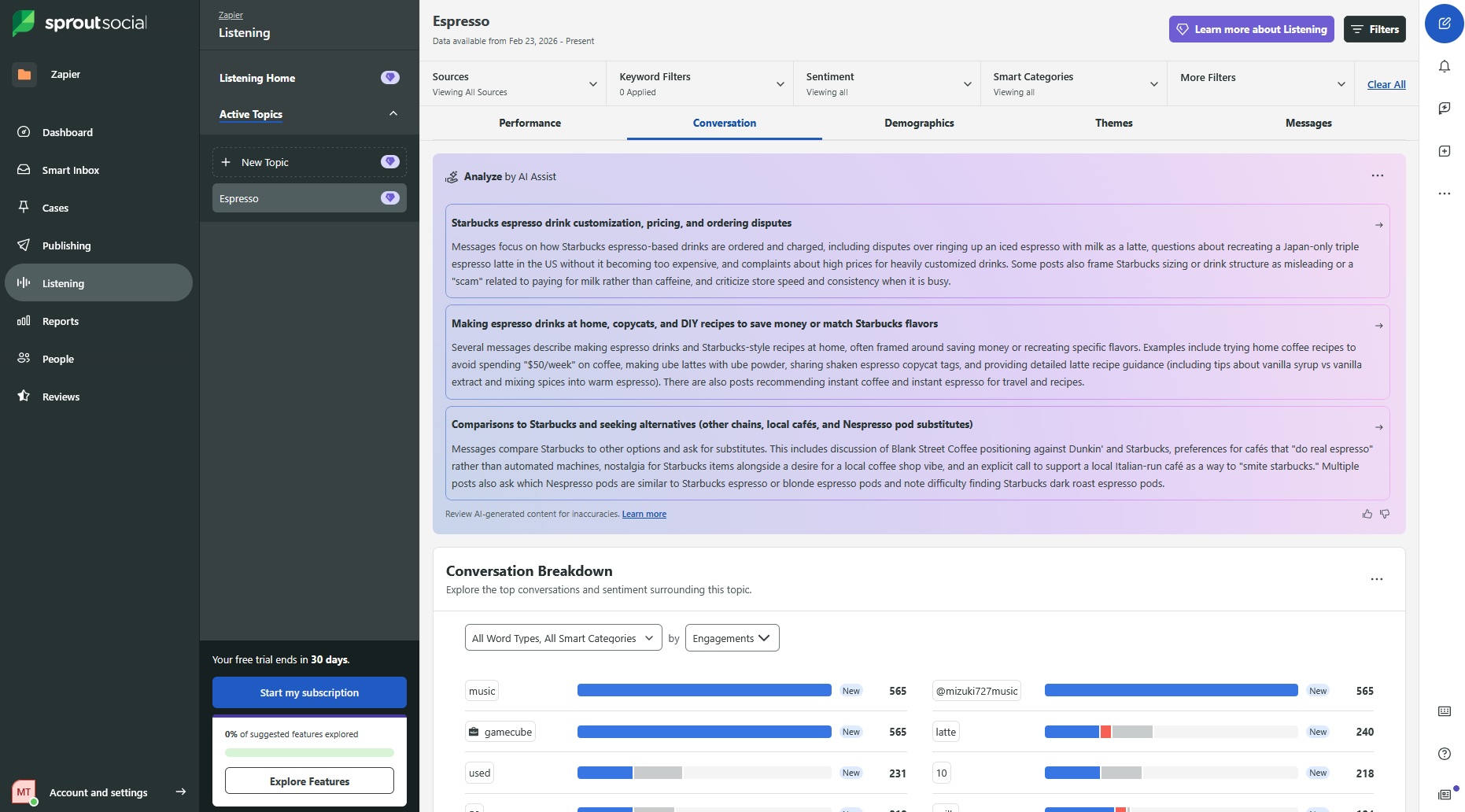Screen dimensions: 1465x812
Task: Click premium gem badge next to Listening Home
Action: [x=390, y=77]
